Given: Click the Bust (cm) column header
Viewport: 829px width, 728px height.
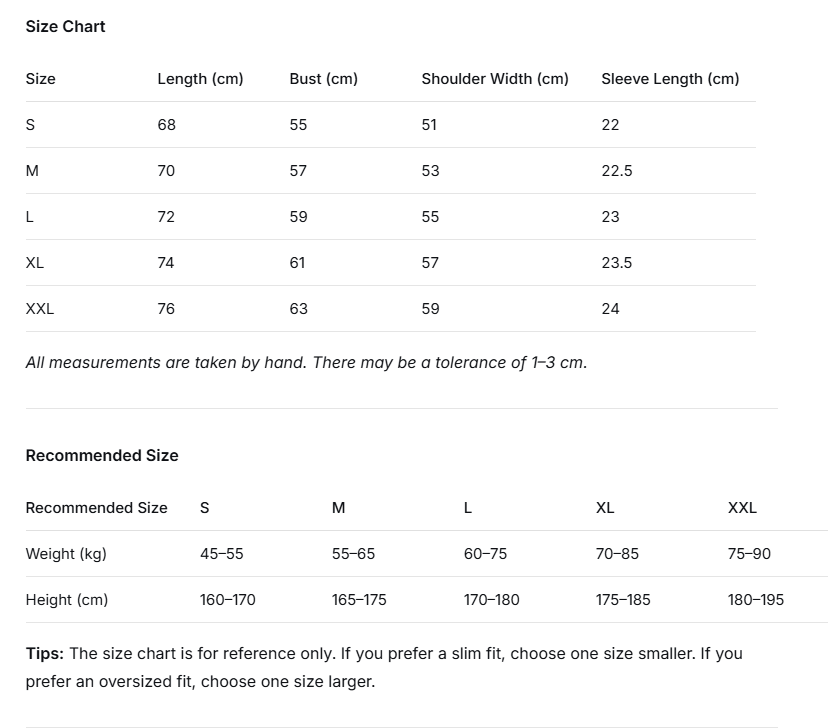Looking at the screenshot, I should 324,79.
